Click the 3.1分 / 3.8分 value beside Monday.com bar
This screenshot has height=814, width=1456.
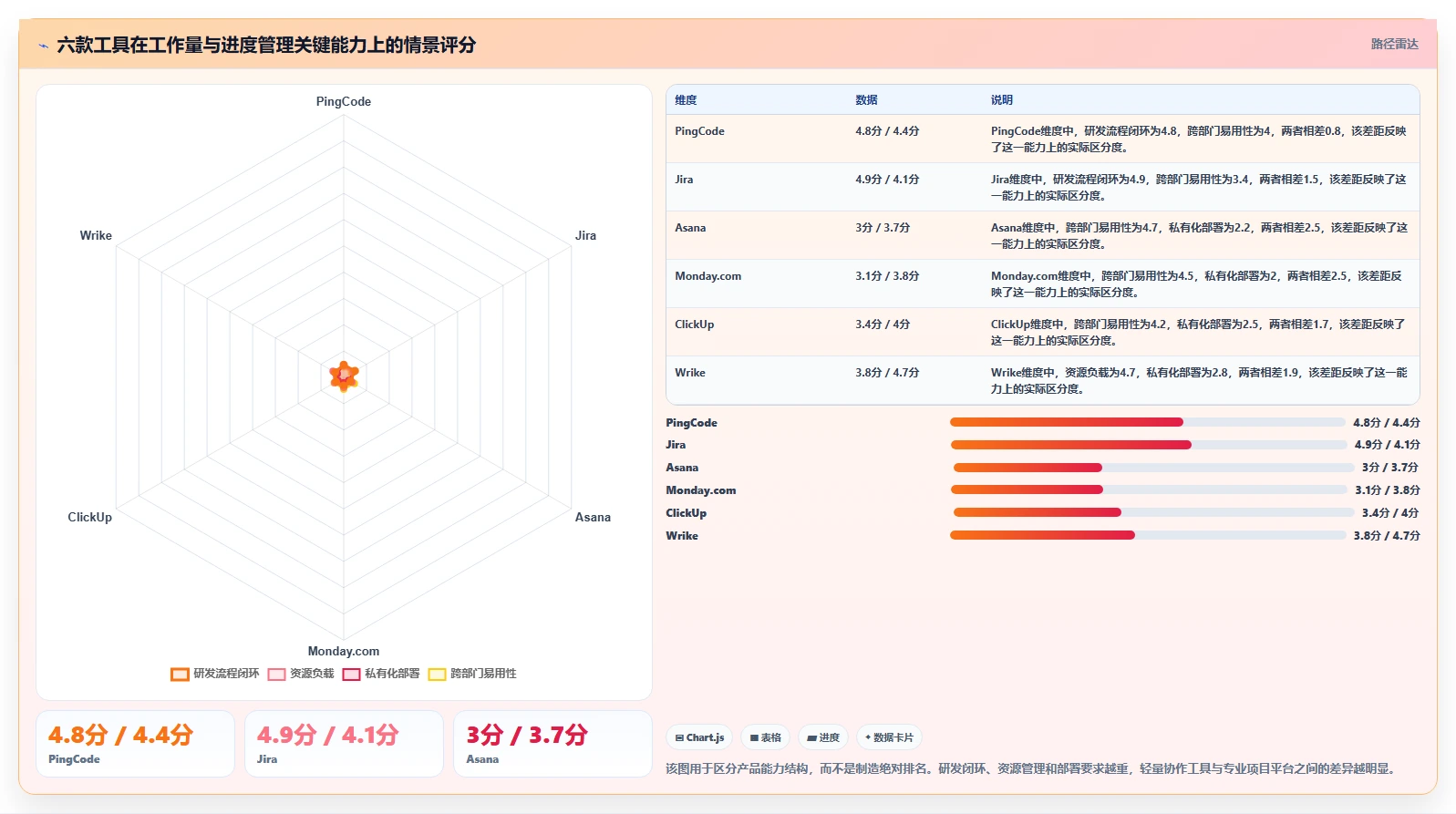1387,489
